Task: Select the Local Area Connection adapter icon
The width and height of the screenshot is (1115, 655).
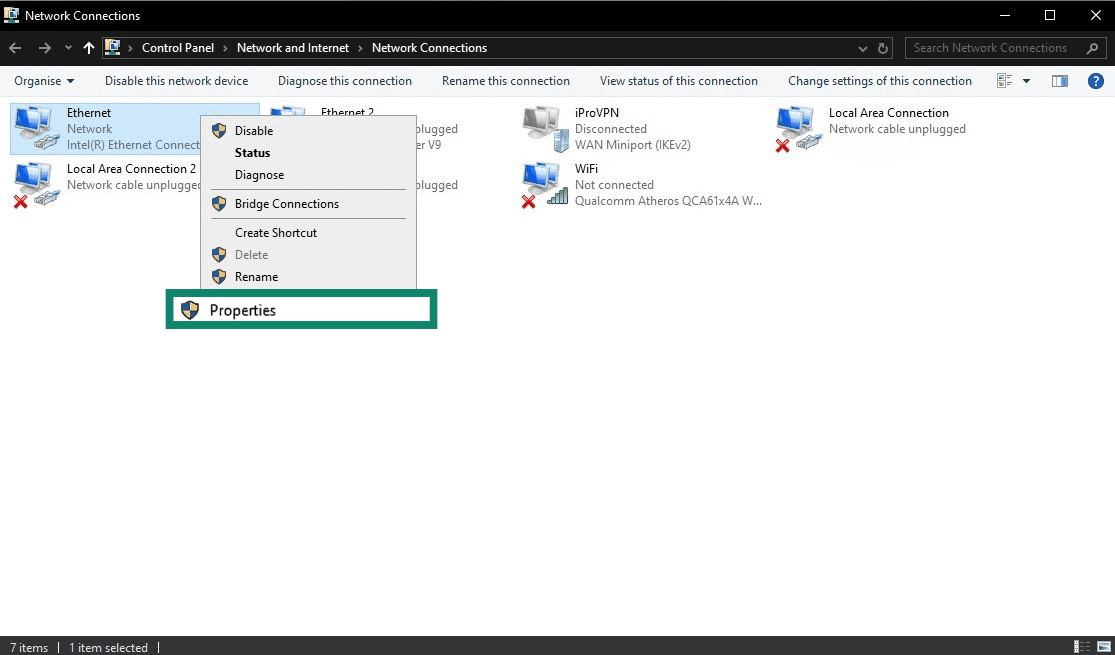Action: point(797,126)
